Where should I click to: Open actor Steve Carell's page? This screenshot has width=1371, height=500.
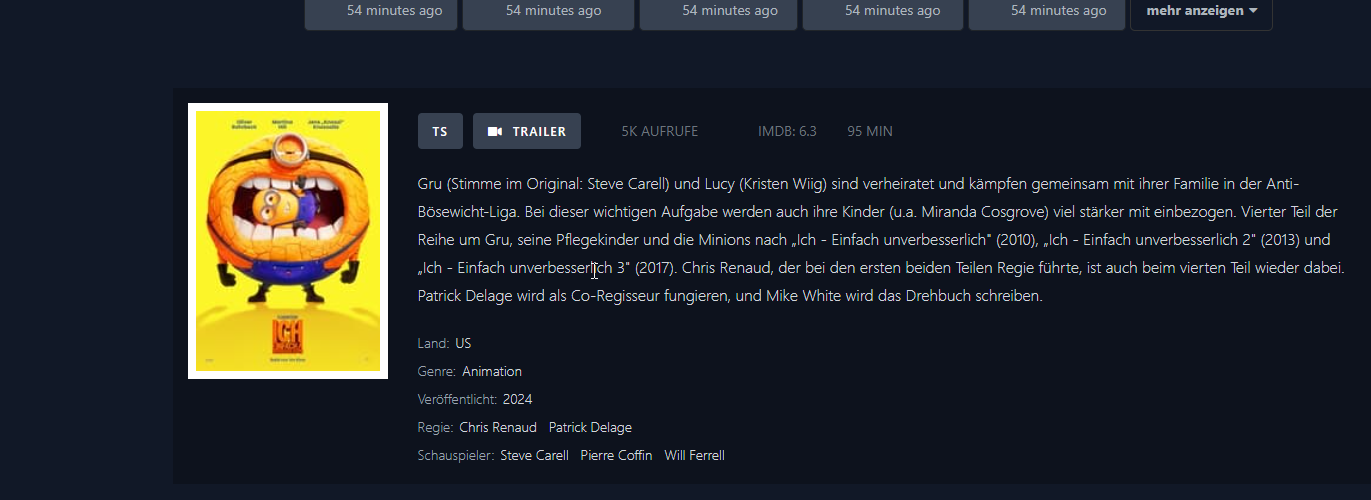pos(534,455)
